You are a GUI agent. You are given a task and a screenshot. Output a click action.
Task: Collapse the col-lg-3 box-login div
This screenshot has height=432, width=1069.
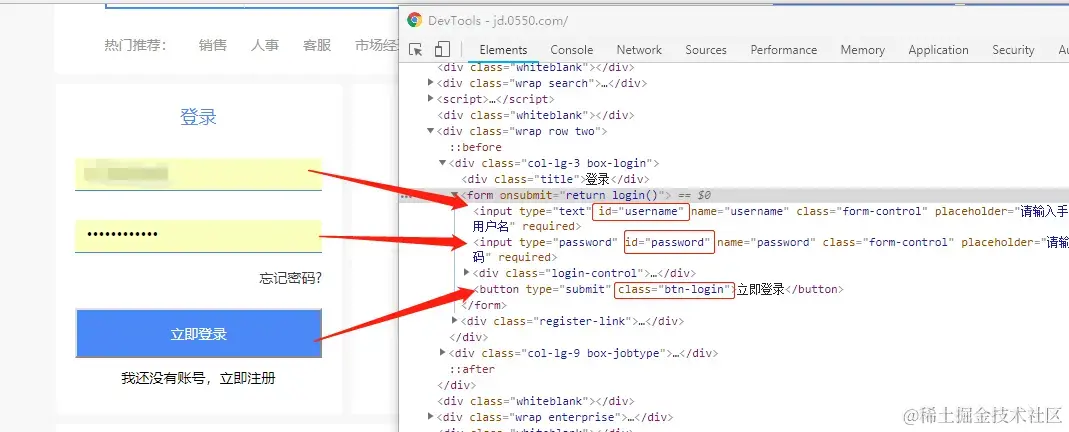[442, 163]
